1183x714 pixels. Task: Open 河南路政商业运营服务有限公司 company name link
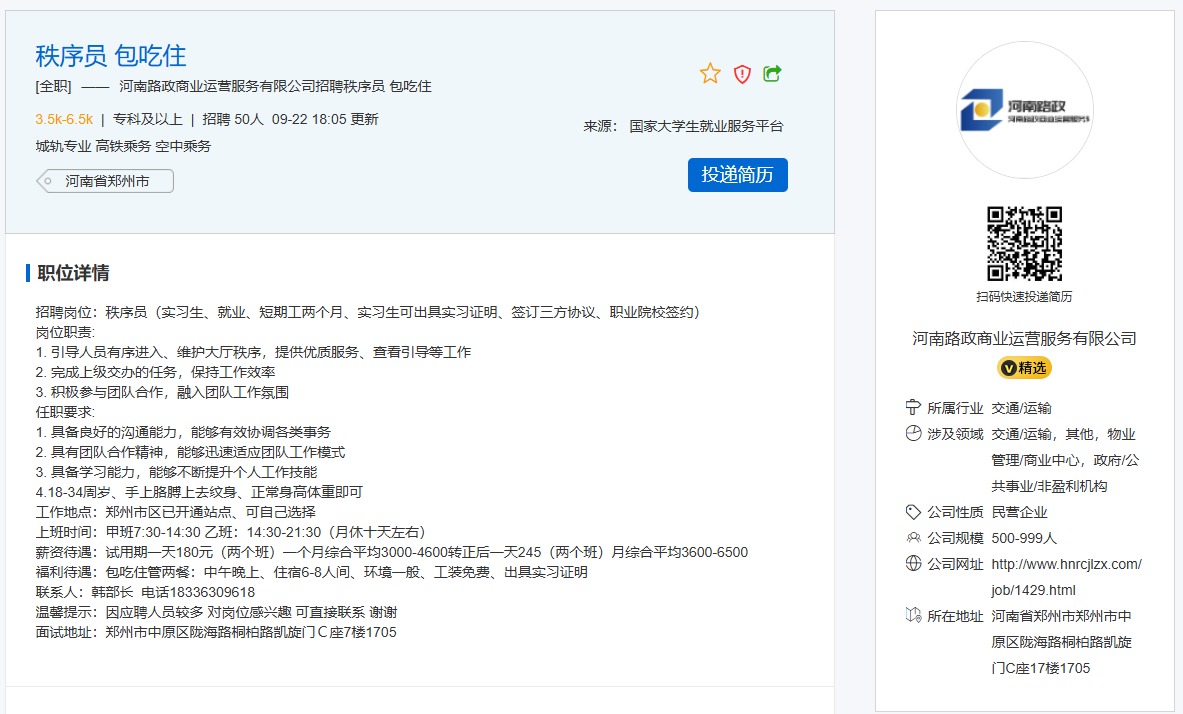[x=1024, y=338]
